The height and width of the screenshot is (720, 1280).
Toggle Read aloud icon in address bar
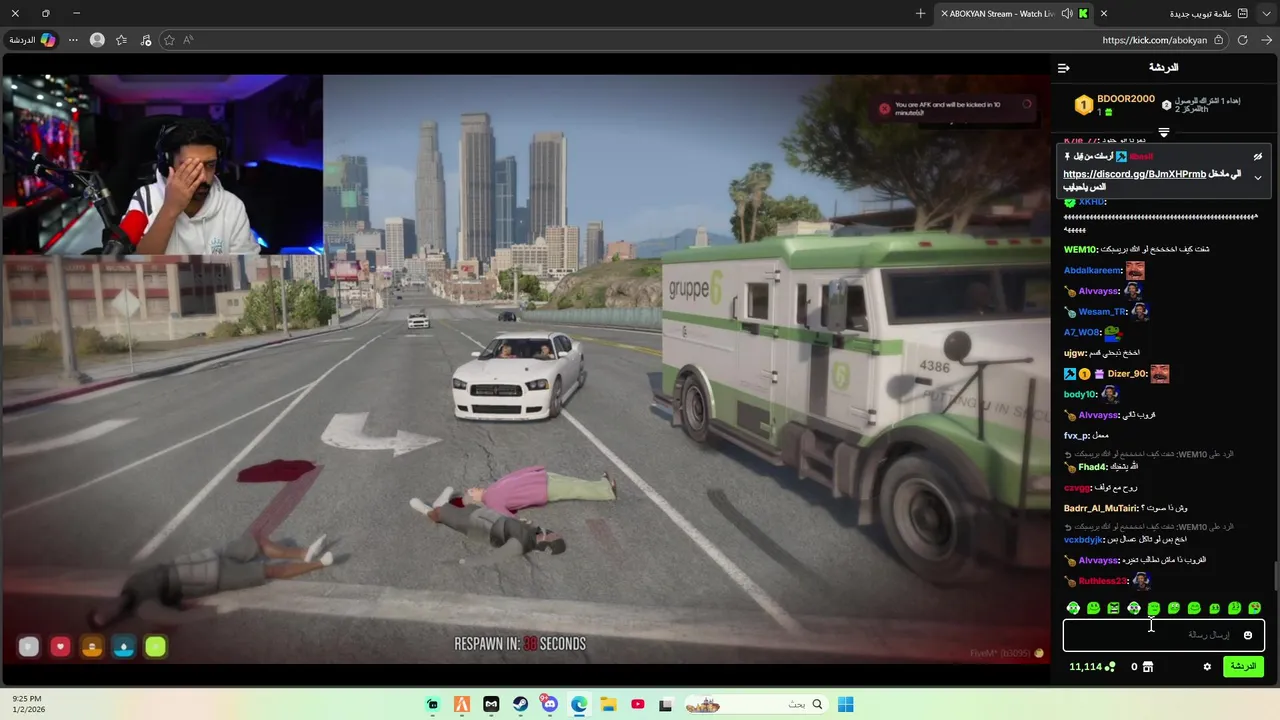[x=188, y=40]
